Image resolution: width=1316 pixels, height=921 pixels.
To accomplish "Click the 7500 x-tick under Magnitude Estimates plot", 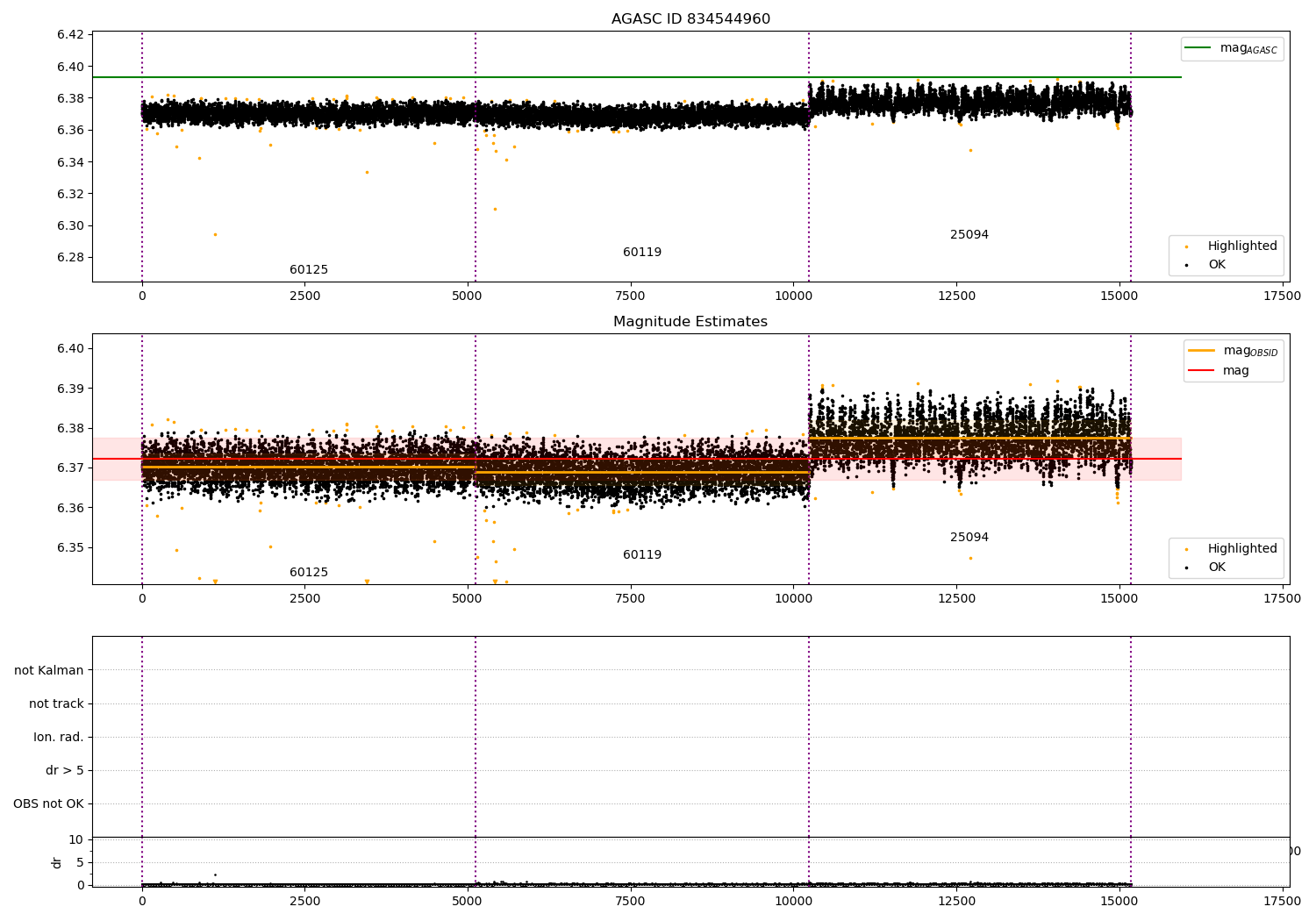I will [x=631, y=599].
